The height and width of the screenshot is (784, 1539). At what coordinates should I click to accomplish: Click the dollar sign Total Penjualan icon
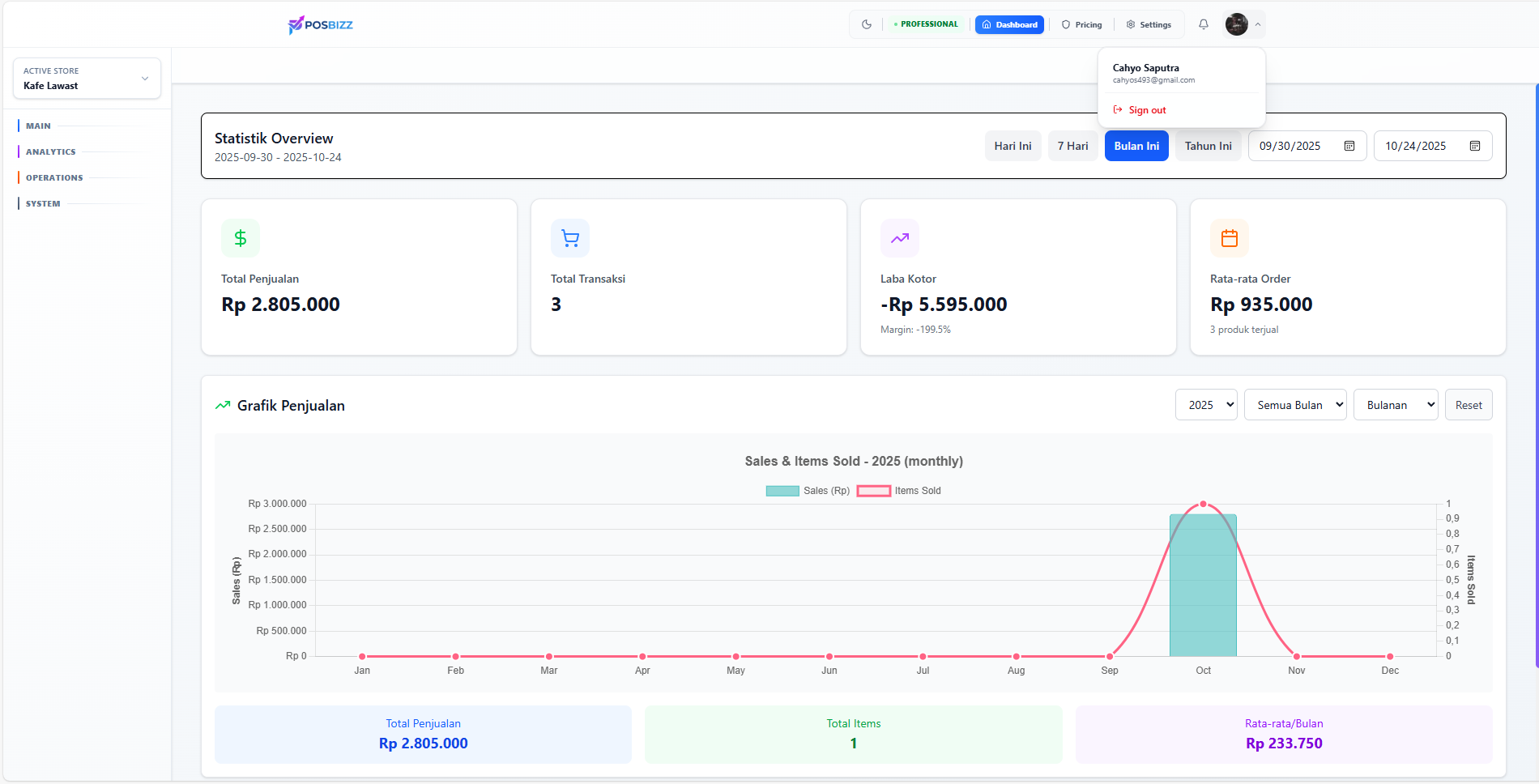241,238
